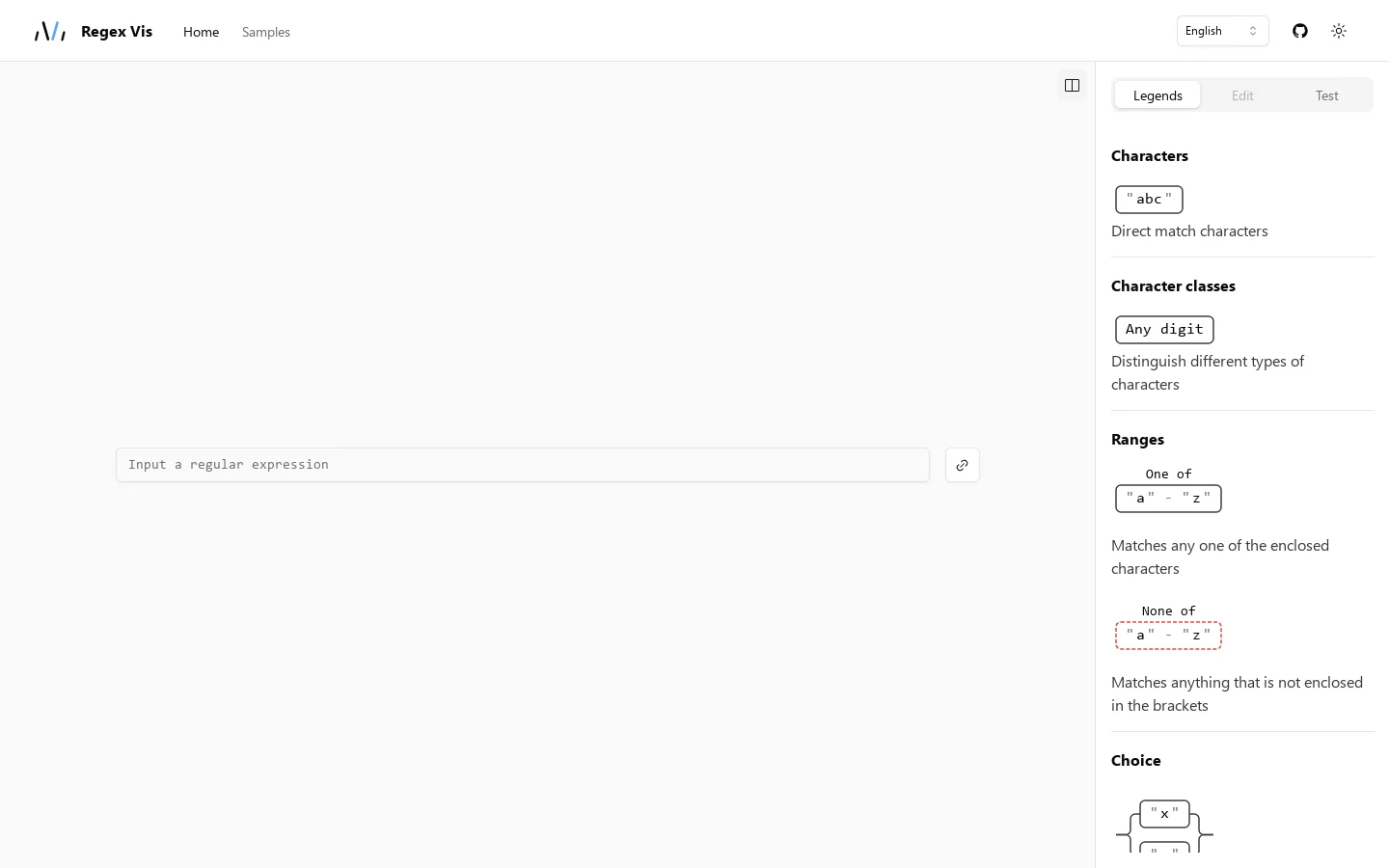Select the "Choice" heading text

[x=1136, y=761]
